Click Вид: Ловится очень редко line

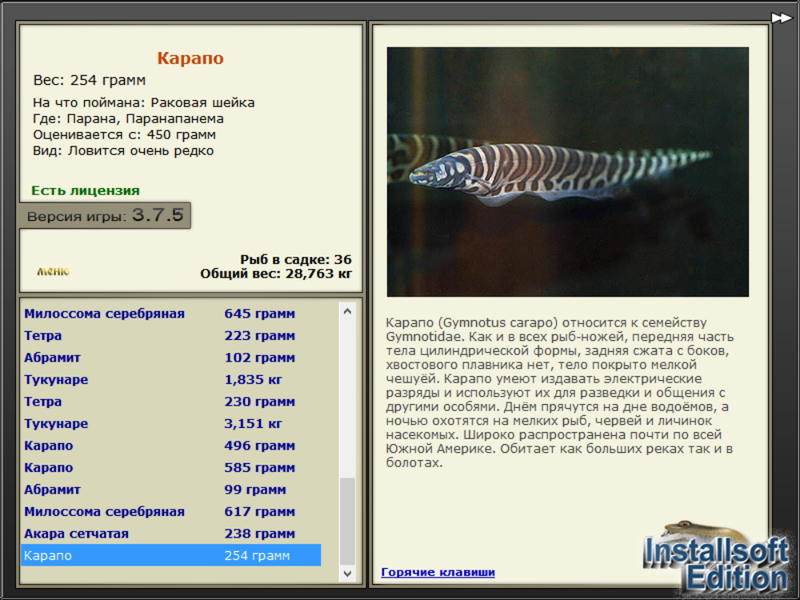(x=123, y=151)
